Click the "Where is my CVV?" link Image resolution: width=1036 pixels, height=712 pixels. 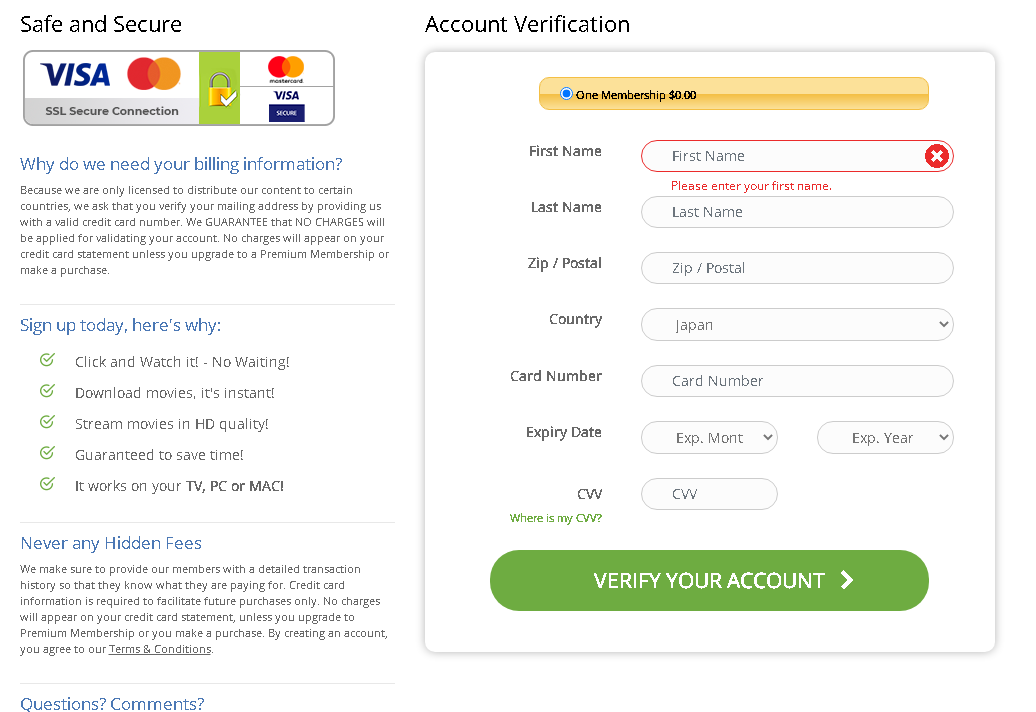point(556,518)
